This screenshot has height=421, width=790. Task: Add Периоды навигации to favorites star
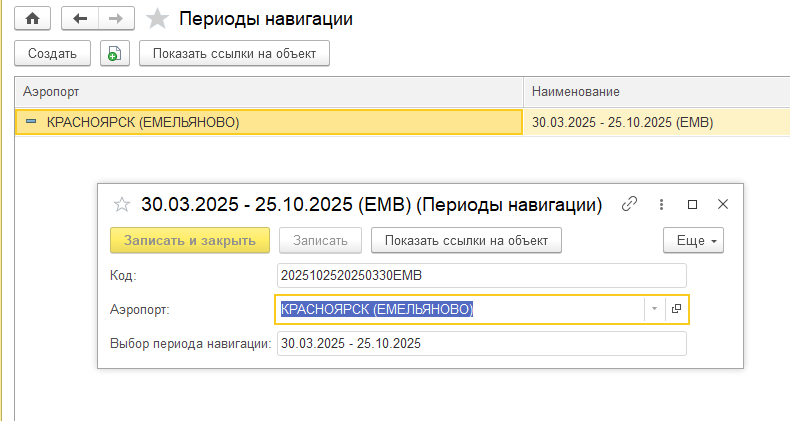157,19
